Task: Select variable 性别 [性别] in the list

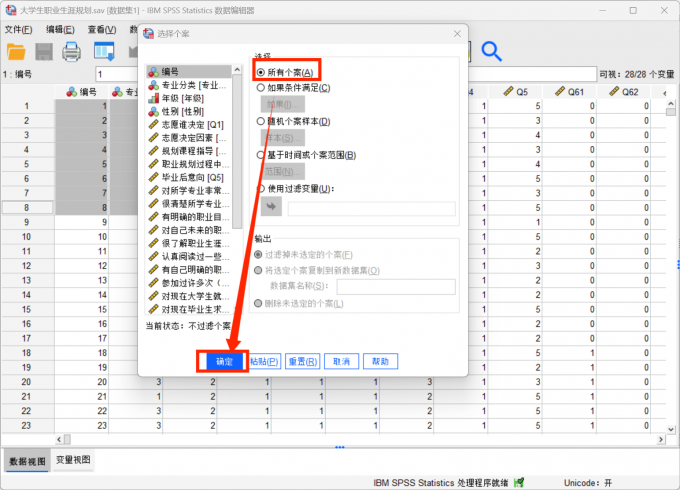Action: 189,111
